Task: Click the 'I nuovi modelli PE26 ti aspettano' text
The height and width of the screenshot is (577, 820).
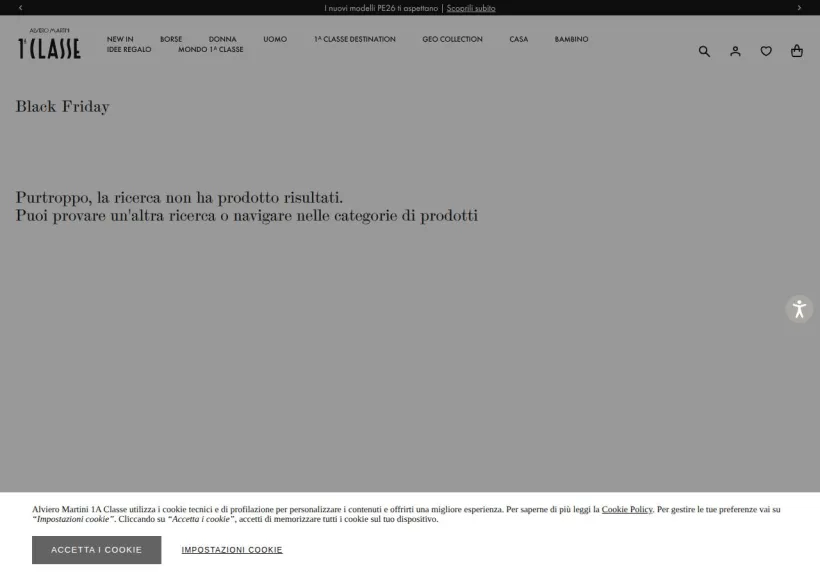Action: pos(381,8)
